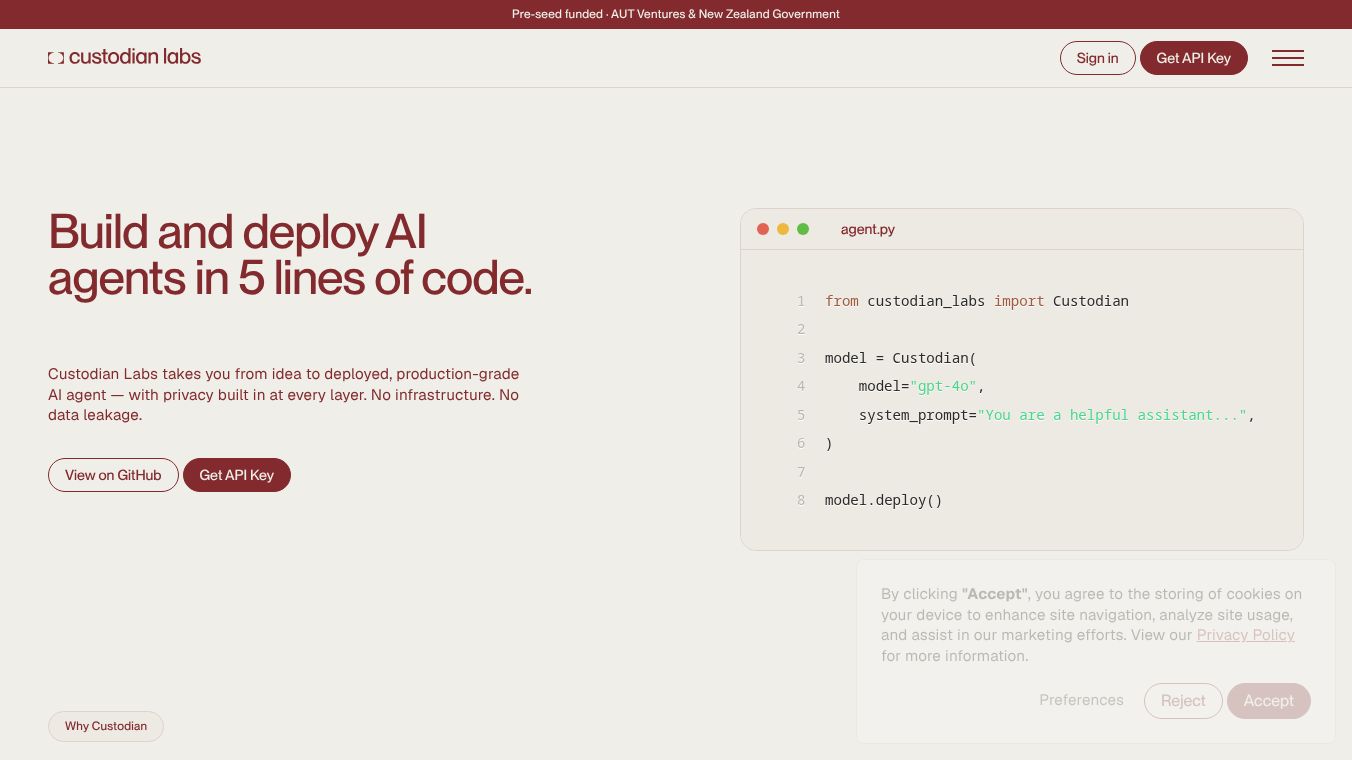Click the yellow dot in agent.py window

(x=783, y=229)
